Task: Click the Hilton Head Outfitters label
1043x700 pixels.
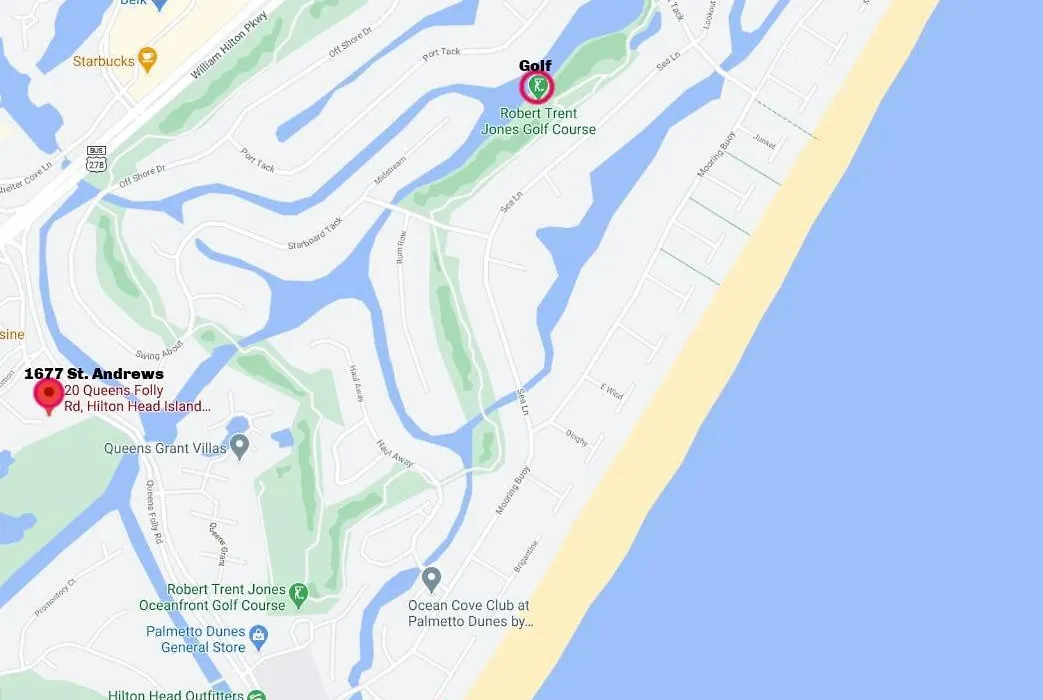Action: click(x=176, y=694)
